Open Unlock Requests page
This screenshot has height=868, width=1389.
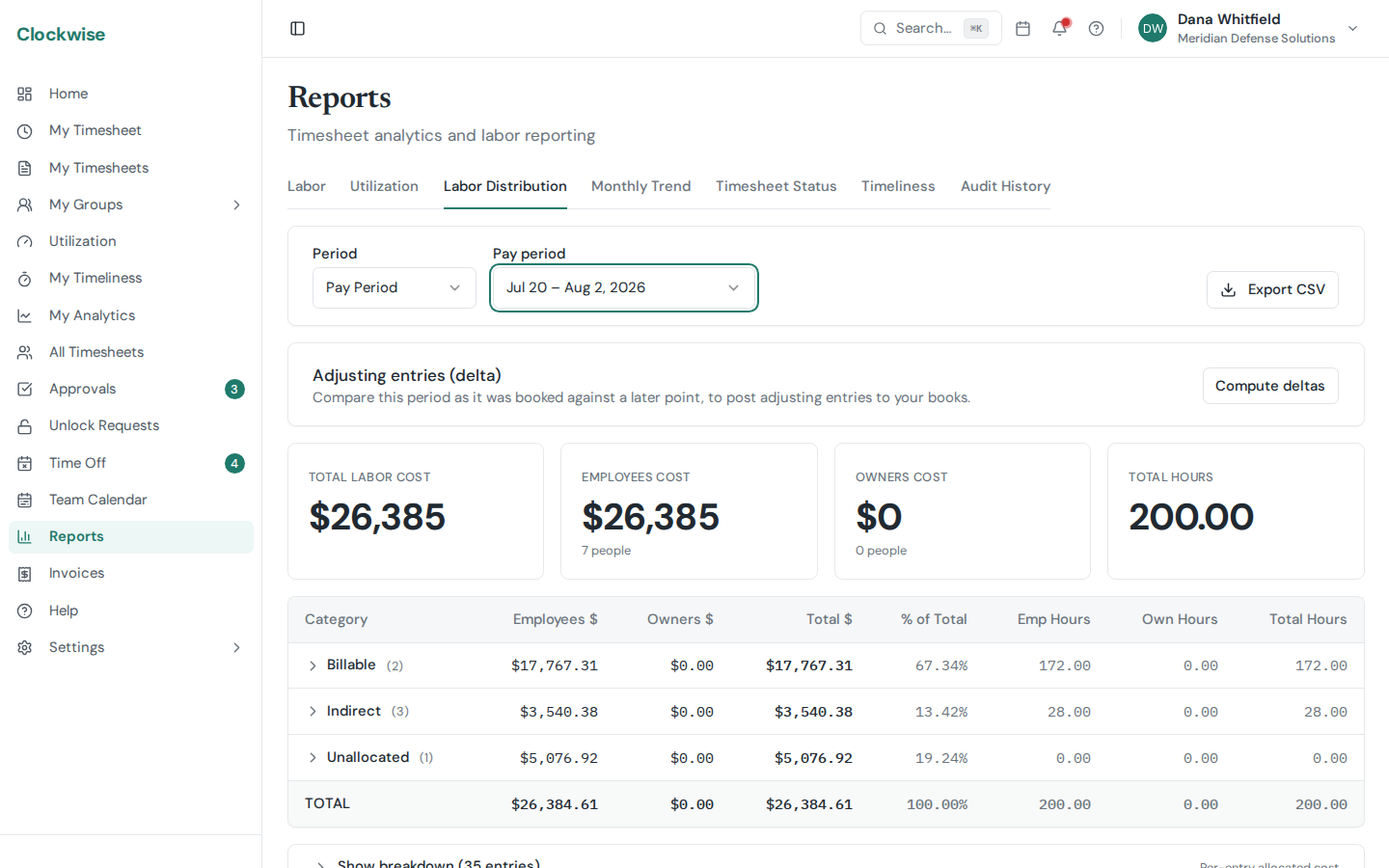[x=131, y=426]
